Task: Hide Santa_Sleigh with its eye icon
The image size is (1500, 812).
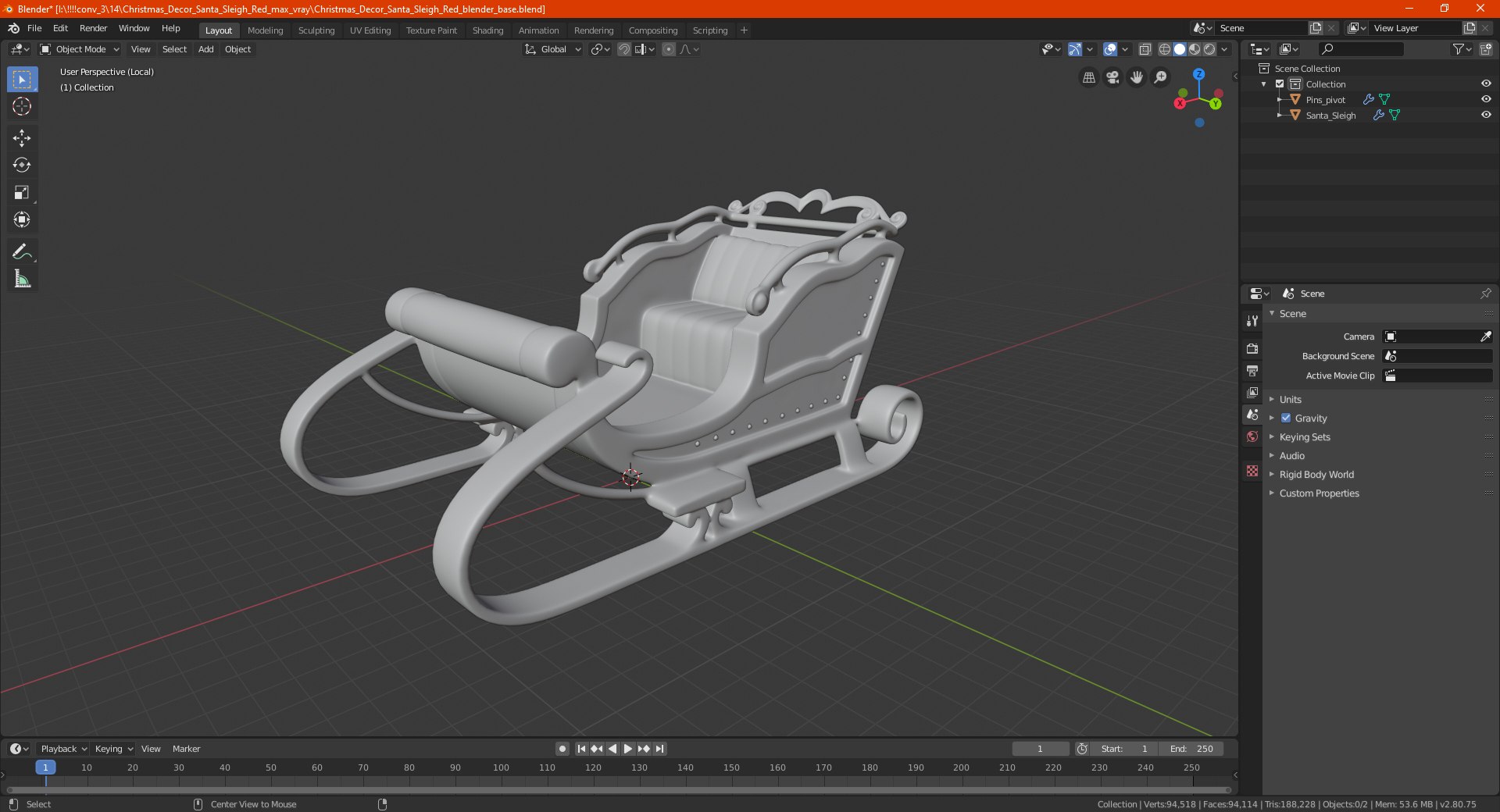Action: [x=1485, y=116]
